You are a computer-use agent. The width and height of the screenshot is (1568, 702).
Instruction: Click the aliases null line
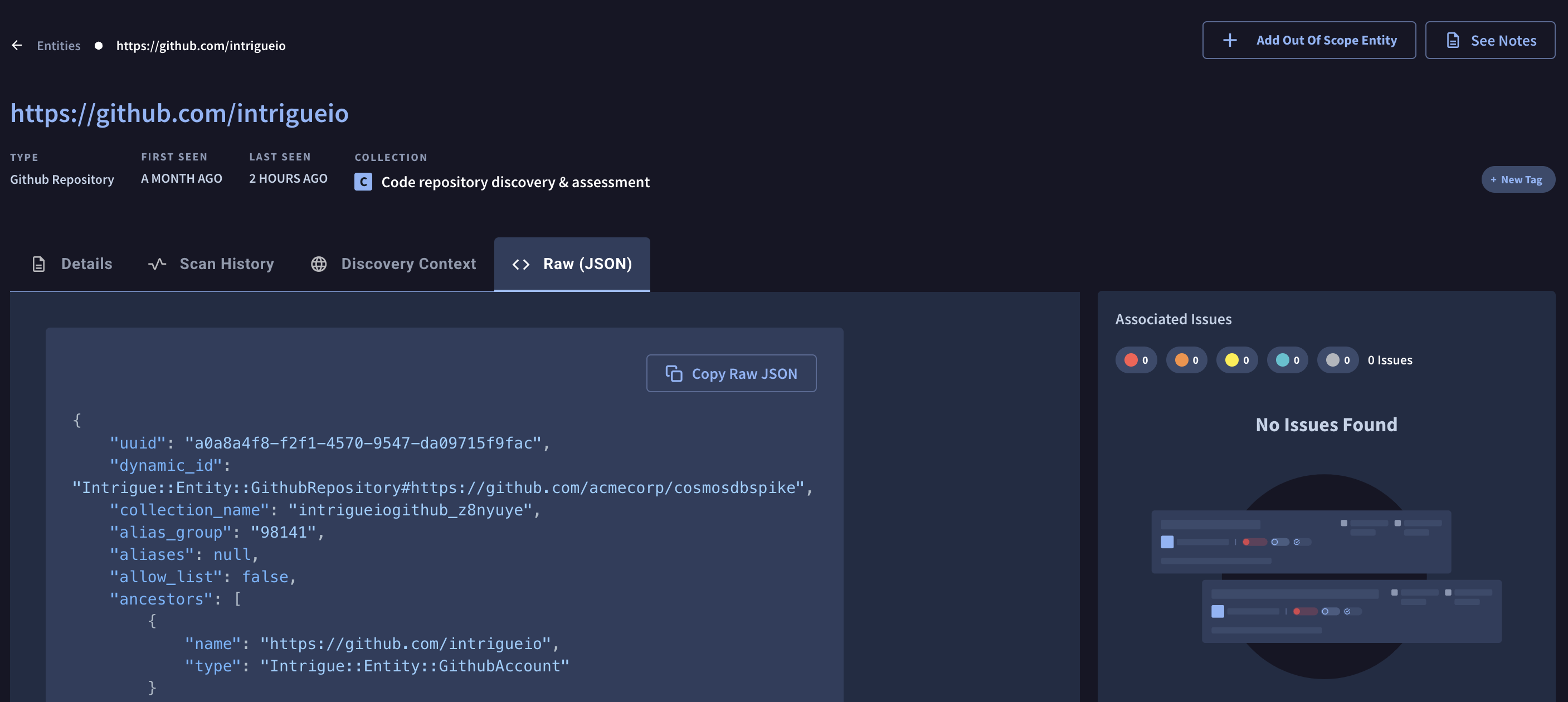click(x=185, y=555)
